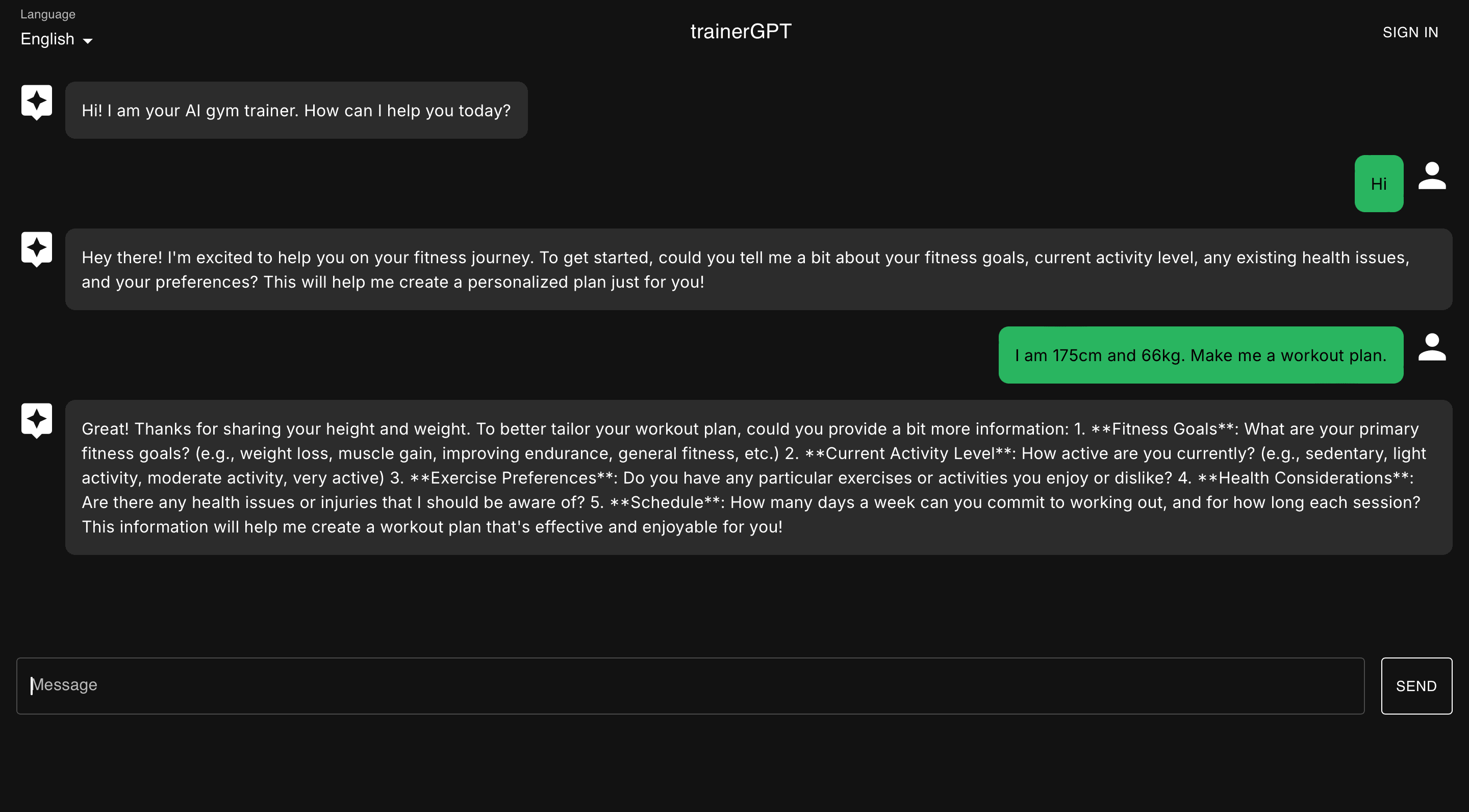This screenshot has height=812, width=1469.
Task: Click user avatar icon next to 'Hi'
Action: point(1432,175)
